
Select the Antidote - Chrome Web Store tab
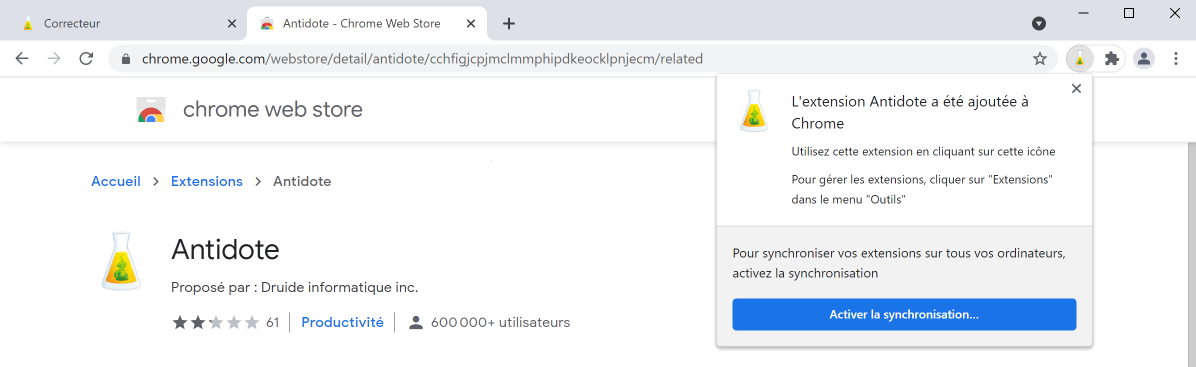click(x=362, y=24)
